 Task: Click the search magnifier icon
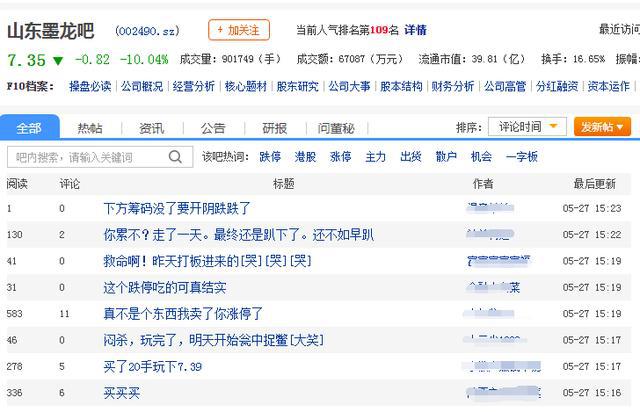[x=175, y=156]
